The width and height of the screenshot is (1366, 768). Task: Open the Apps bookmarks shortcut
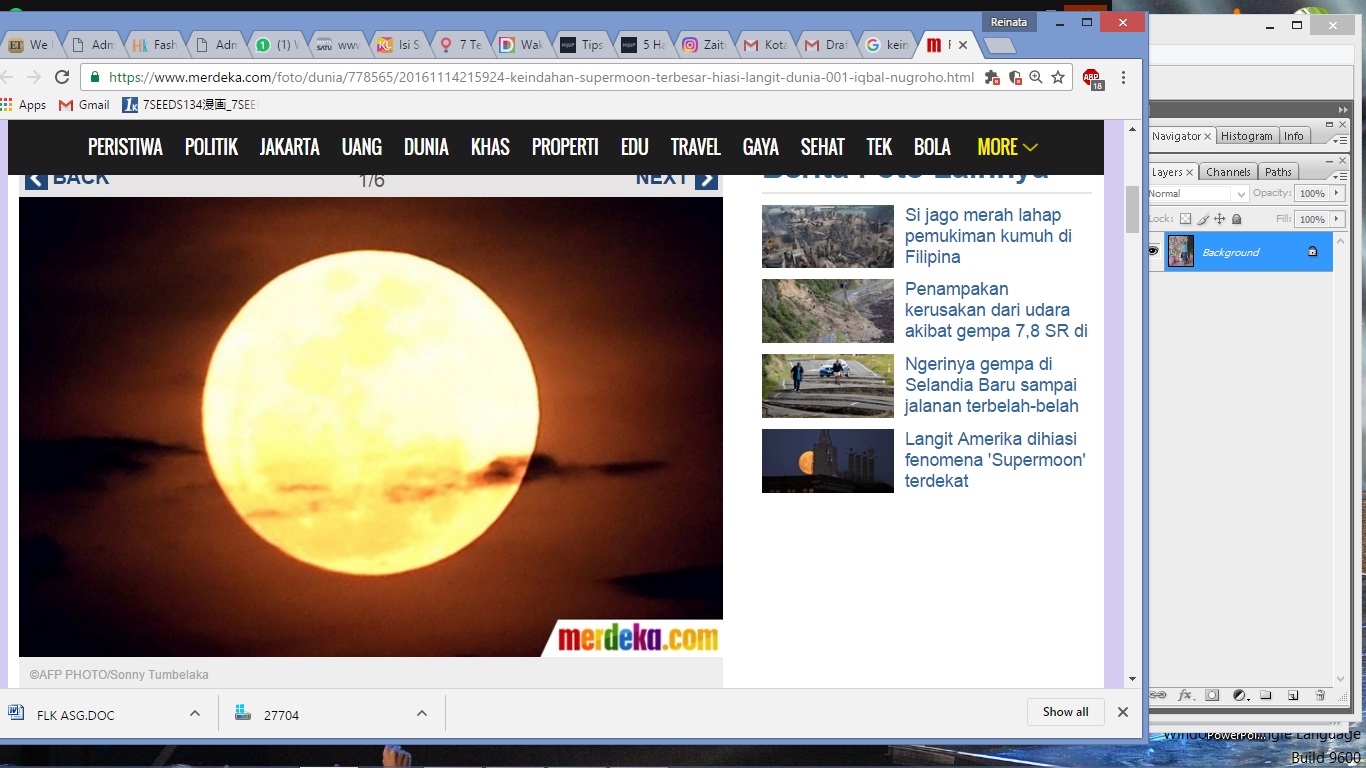[24, 104]
